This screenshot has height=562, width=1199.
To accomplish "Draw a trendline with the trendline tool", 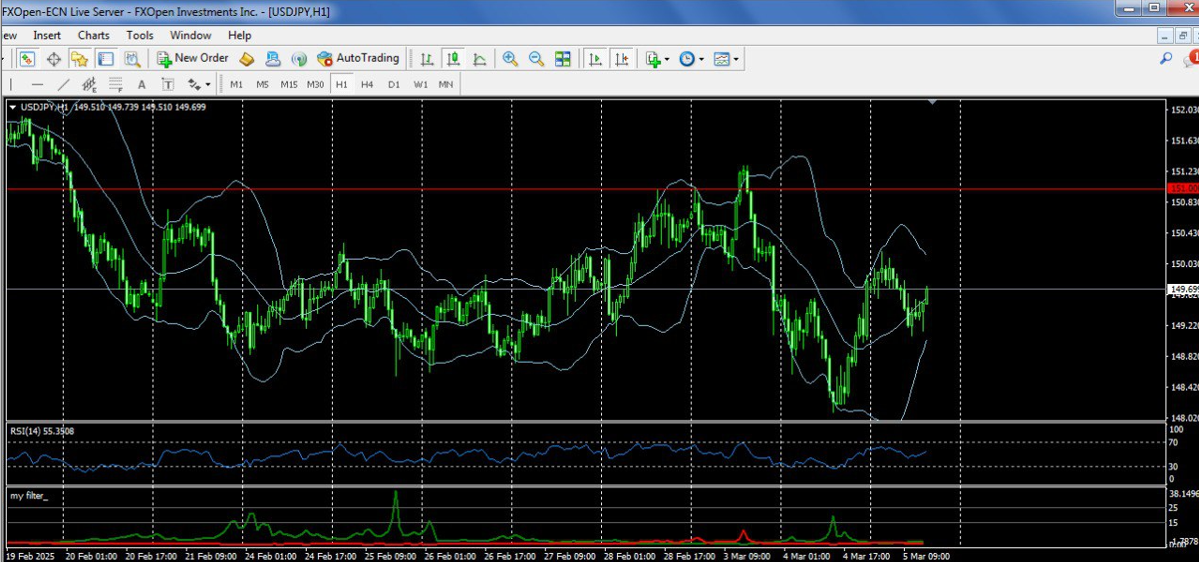I will click(63, 85).
